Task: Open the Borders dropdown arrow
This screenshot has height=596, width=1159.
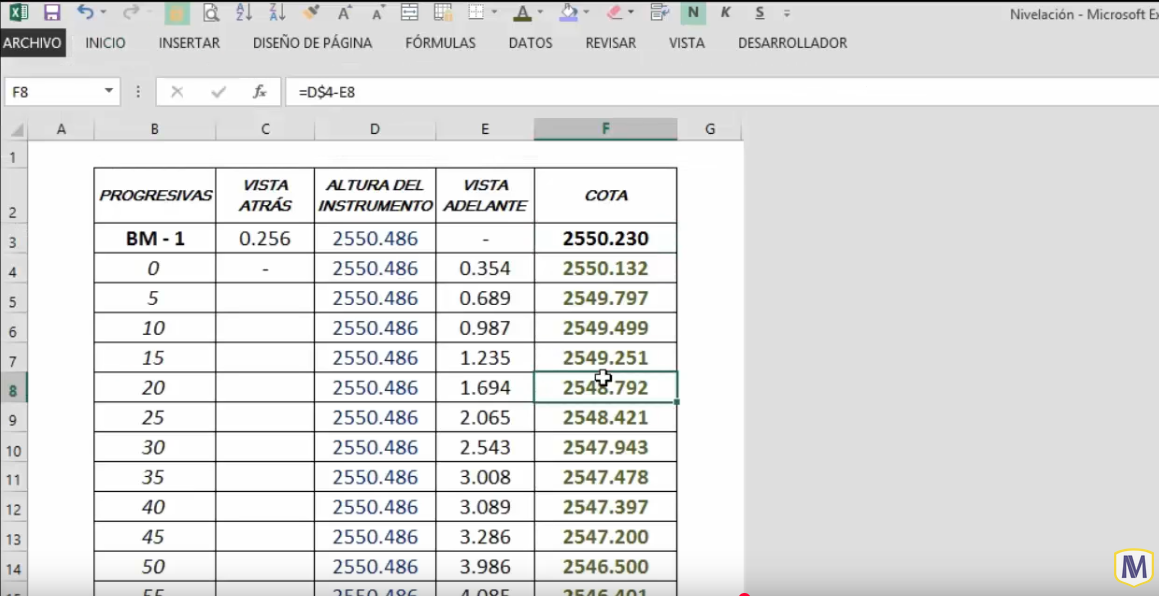Action: pyautogui.click(x=493, y=13)
